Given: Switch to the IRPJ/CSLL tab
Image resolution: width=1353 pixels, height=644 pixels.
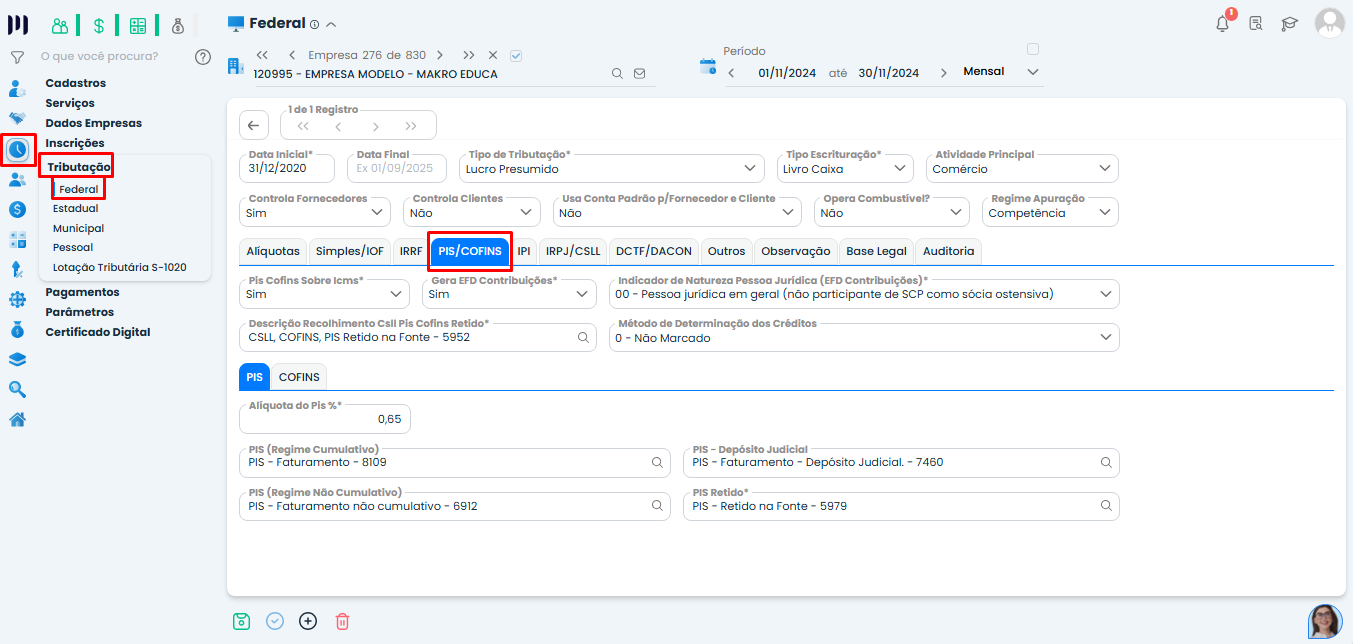Looking at the screenshot, I should point(573,251).
